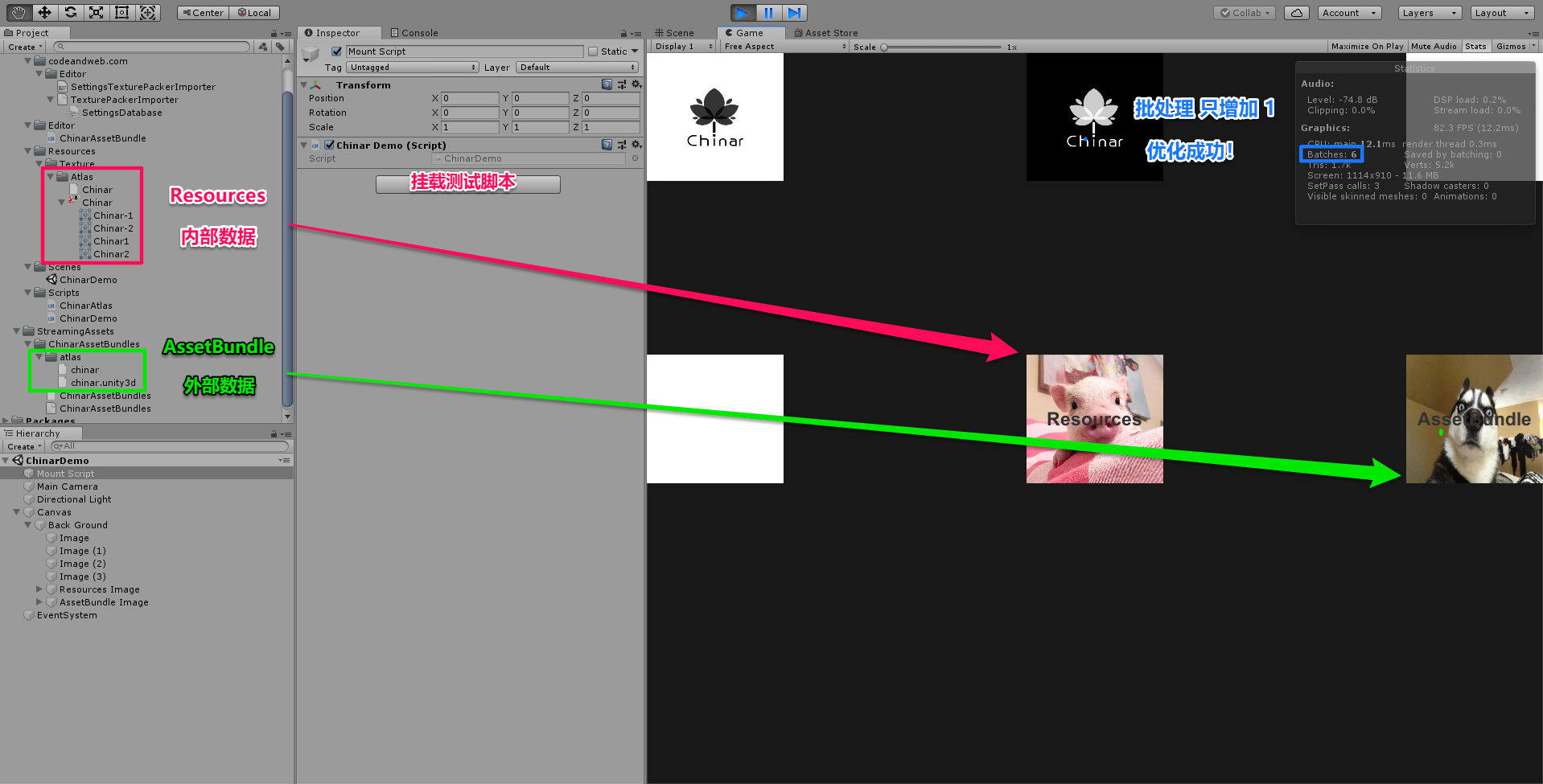Toggle Maximize On Play
Screen dimensions: 1543x784
1367,47
